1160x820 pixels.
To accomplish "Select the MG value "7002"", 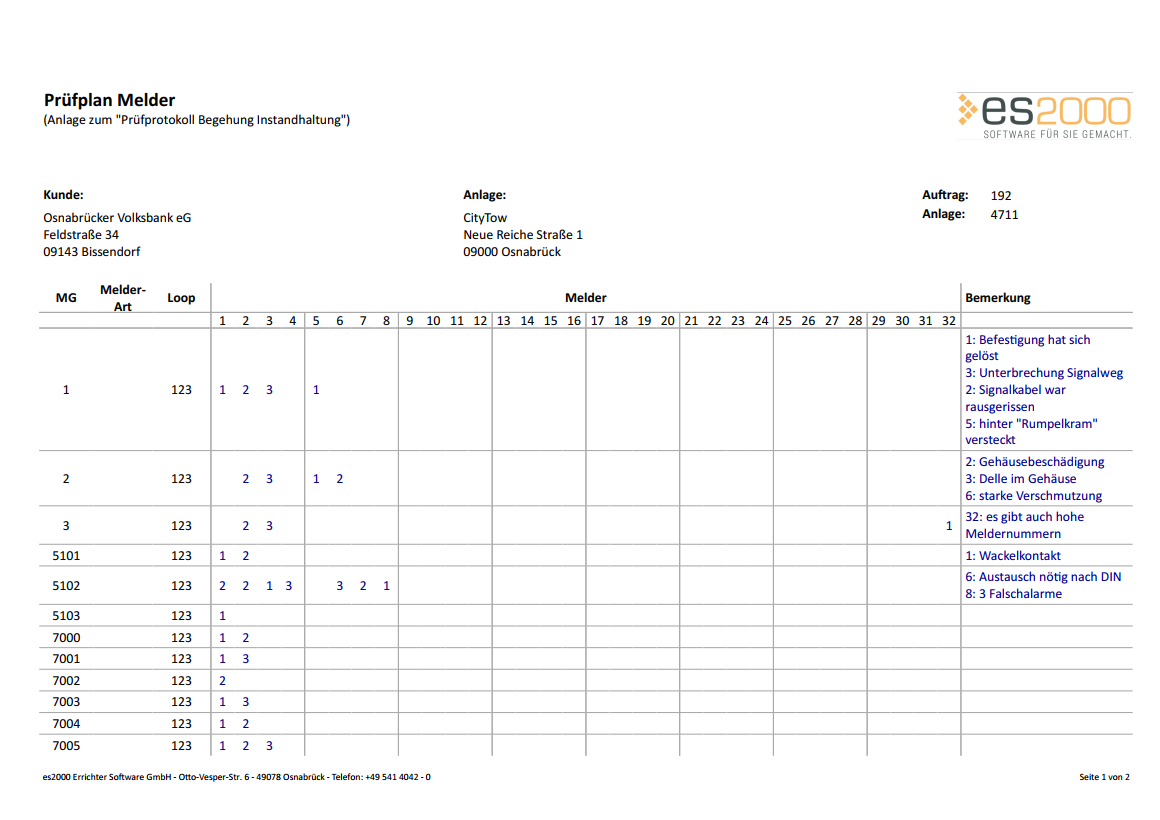I will (66, 681).
